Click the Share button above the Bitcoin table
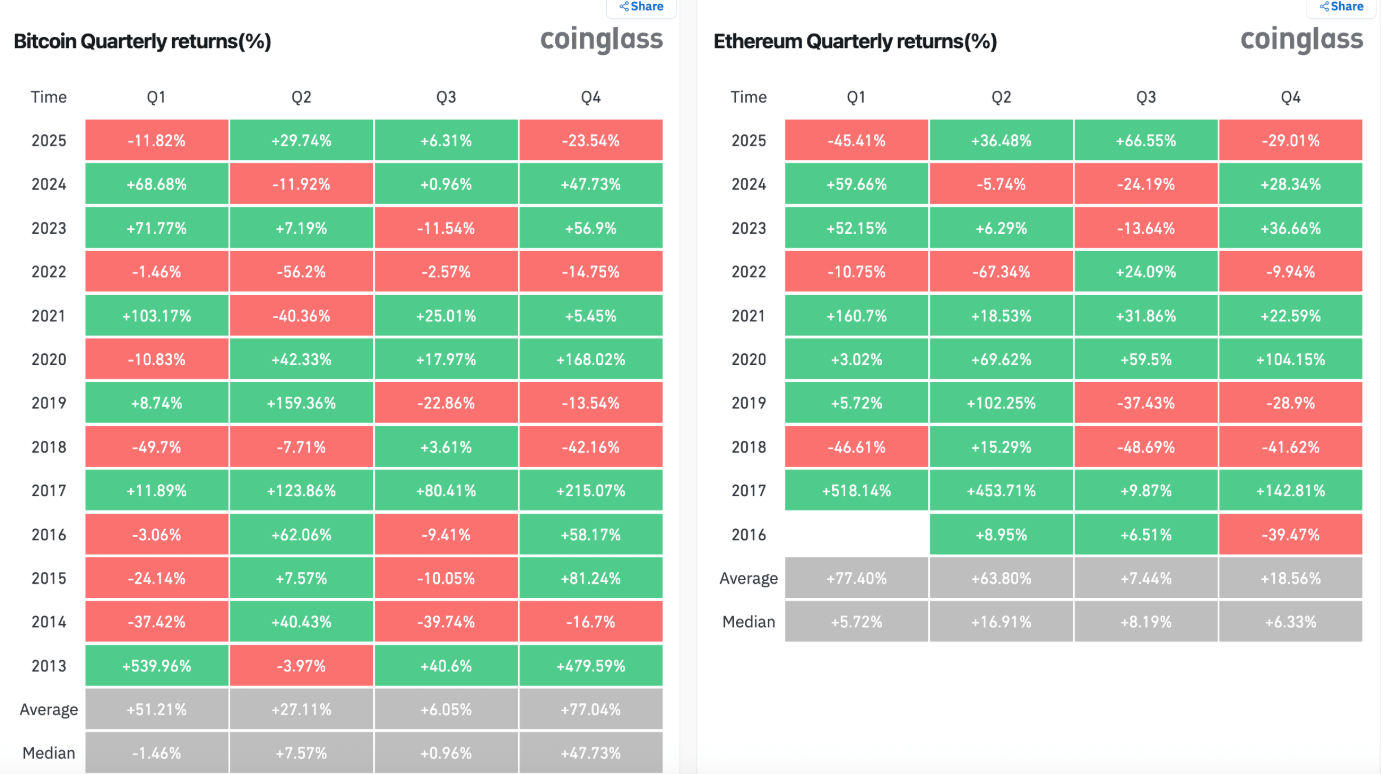This screenshot has height=774, width=1381. pyautogui.click(x=641, y=7)
